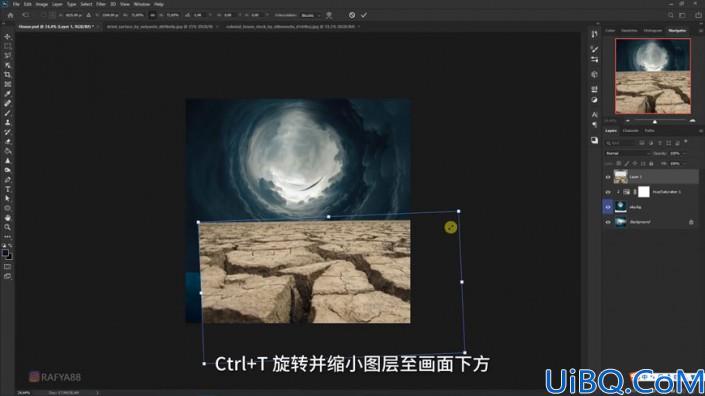The height and width of the screenshot is (396, 705).
Task: Toggle eye of layer below Hue/Saturation 1
Action: click(608, 207)
